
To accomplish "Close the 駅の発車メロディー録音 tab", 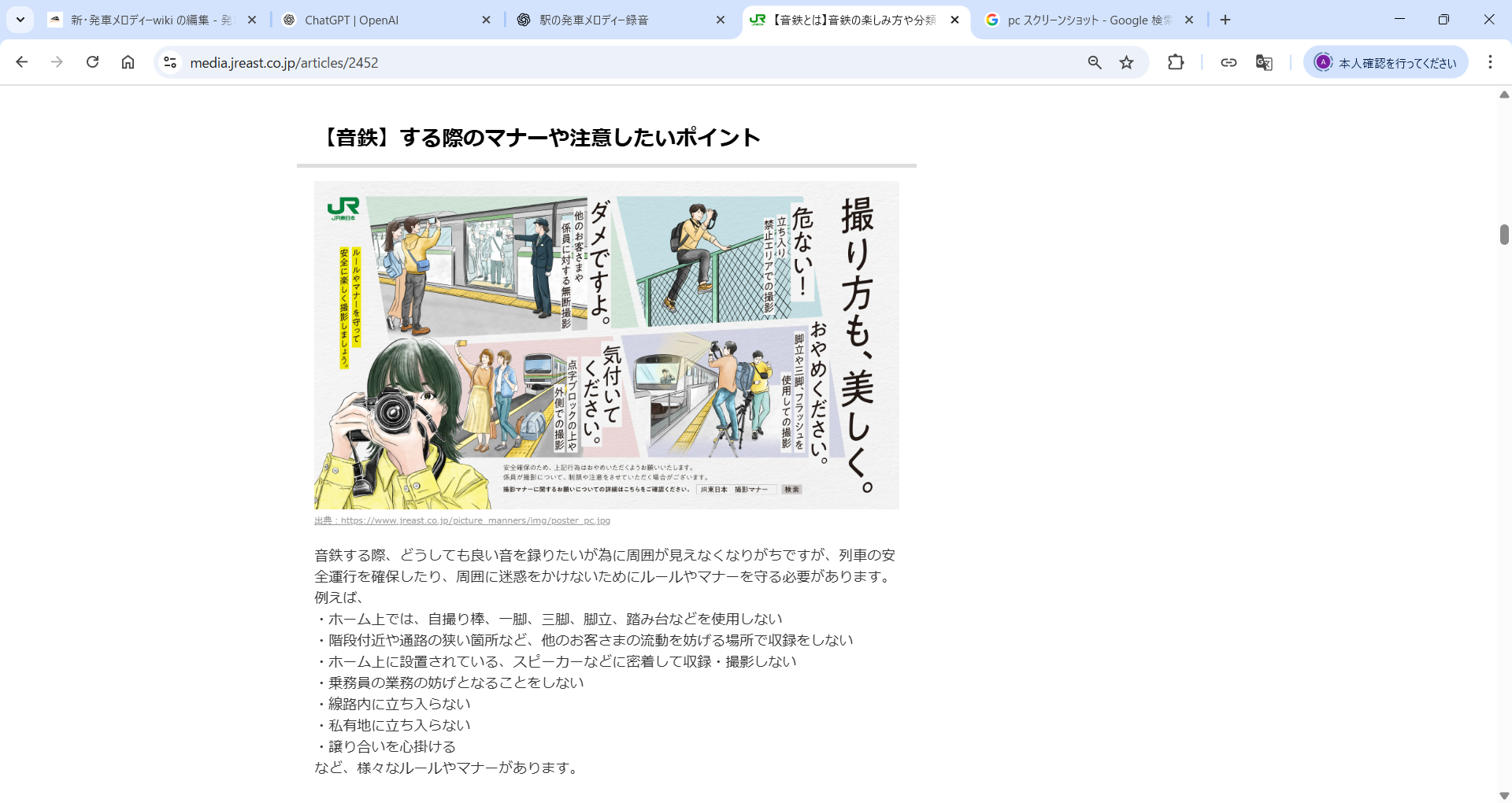I will [721, 20].
